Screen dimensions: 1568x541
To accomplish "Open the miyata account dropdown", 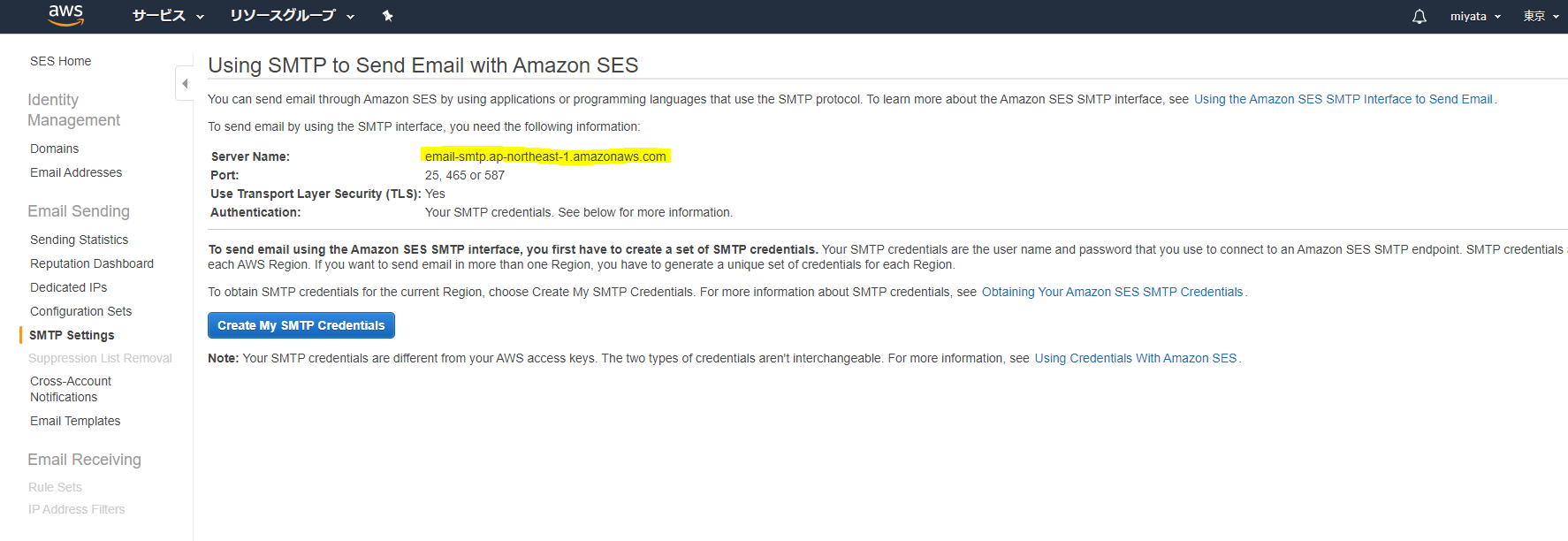I will pos(1474,17).
